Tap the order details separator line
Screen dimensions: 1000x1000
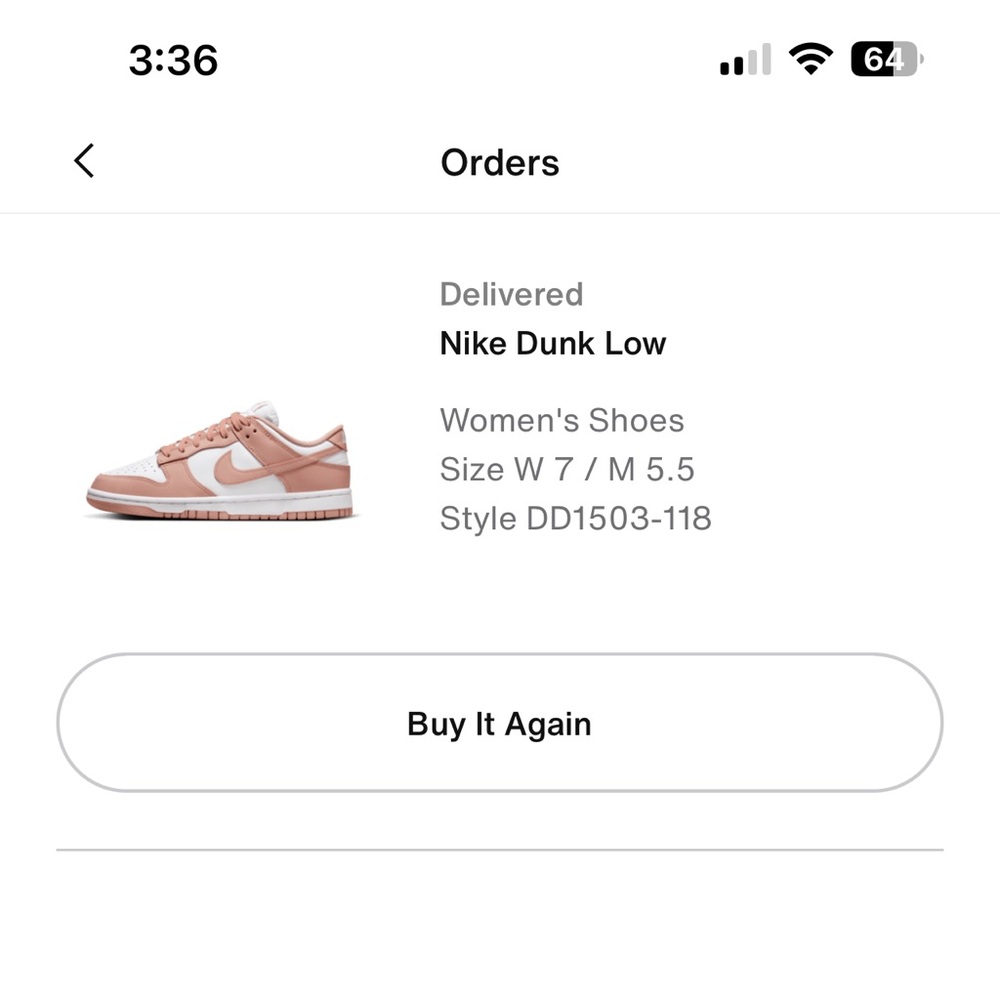500,850
